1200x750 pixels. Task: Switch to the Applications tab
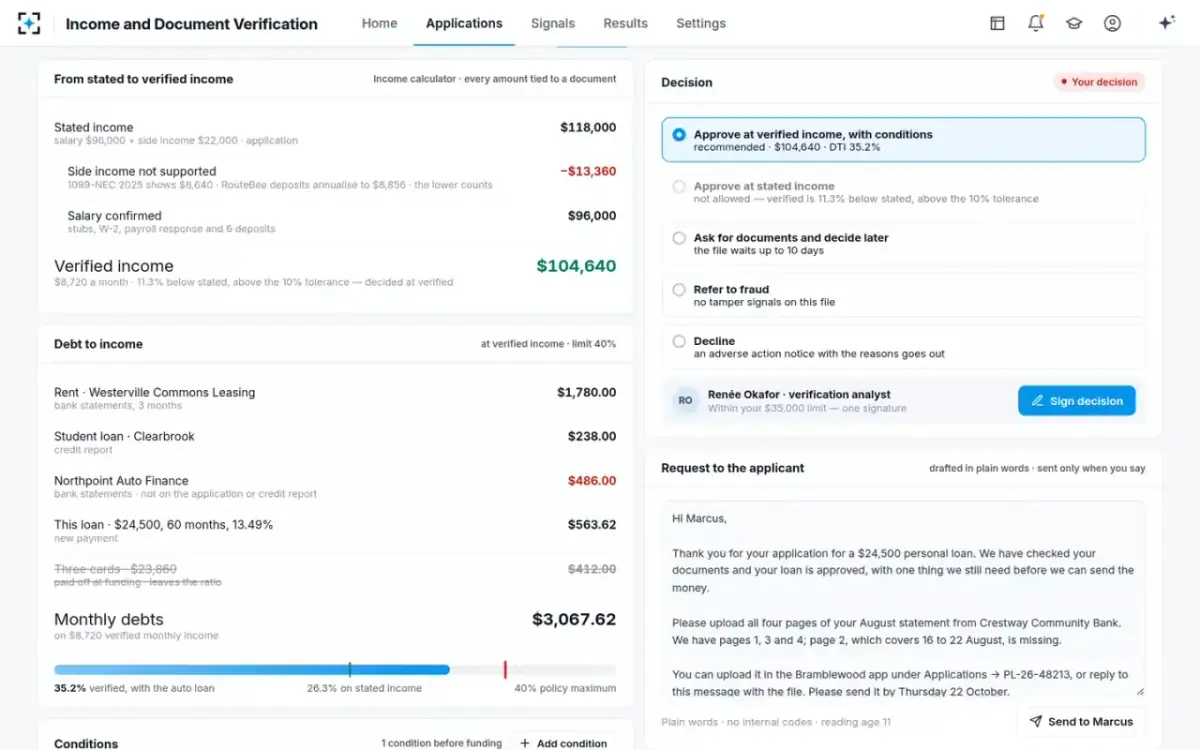[x=464, y=23]
